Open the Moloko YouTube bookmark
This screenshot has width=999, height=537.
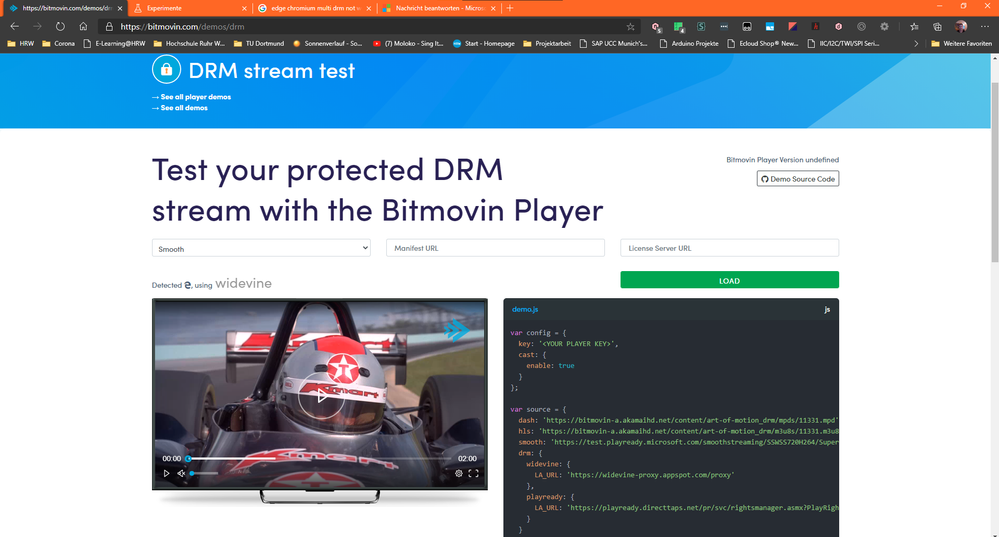pos(408,44)
